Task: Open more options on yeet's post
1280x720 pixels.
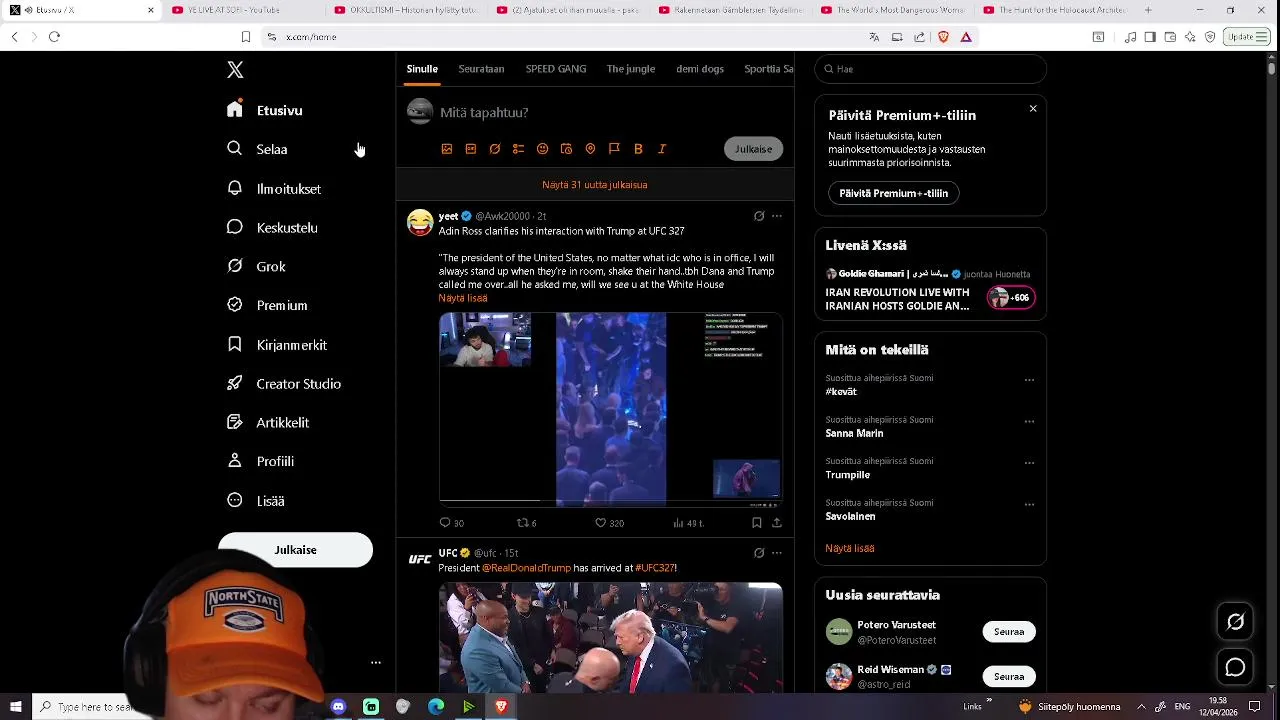Action: [777, 216]
